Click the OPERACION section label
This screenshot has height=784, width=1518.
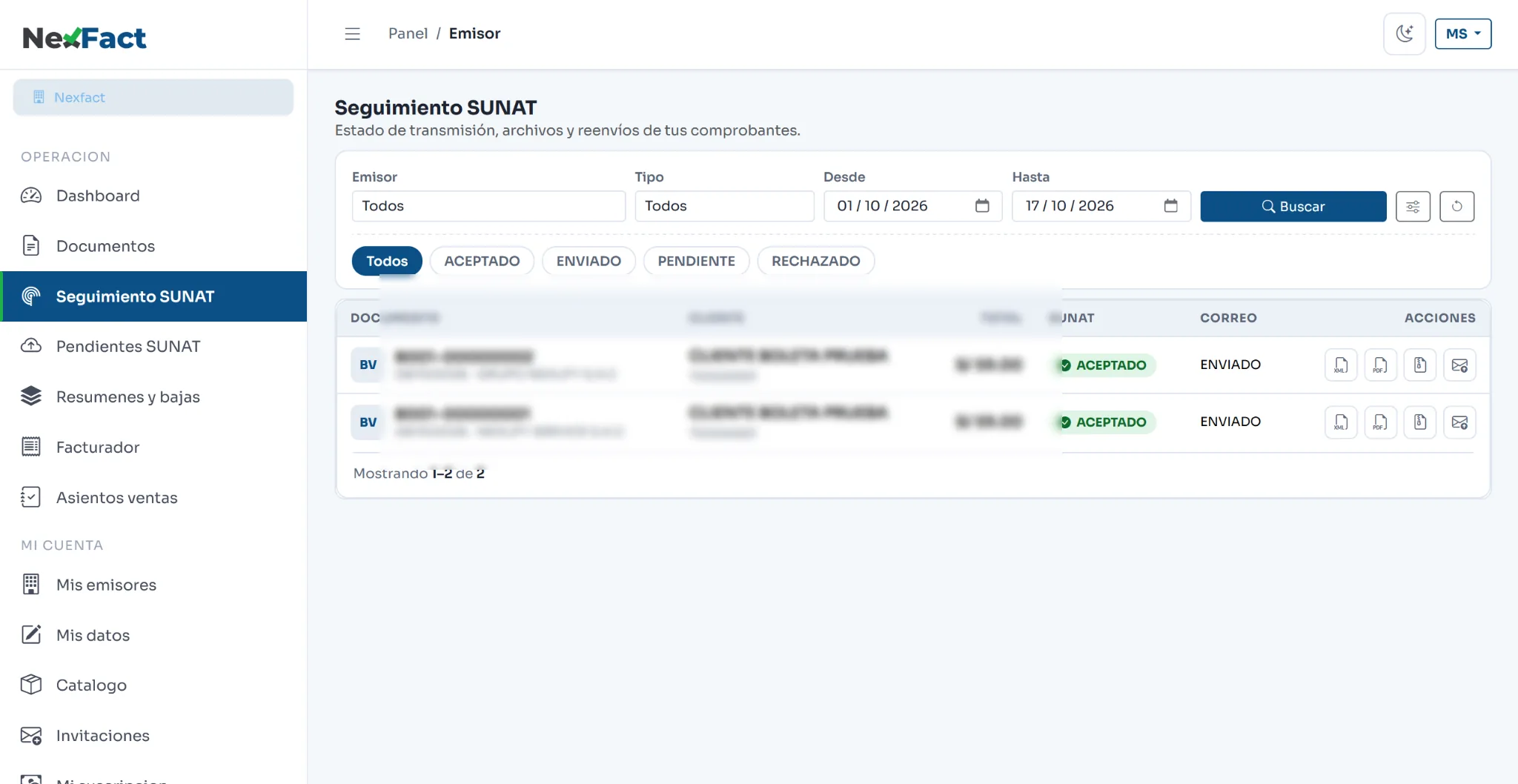[x=65, y=157]
